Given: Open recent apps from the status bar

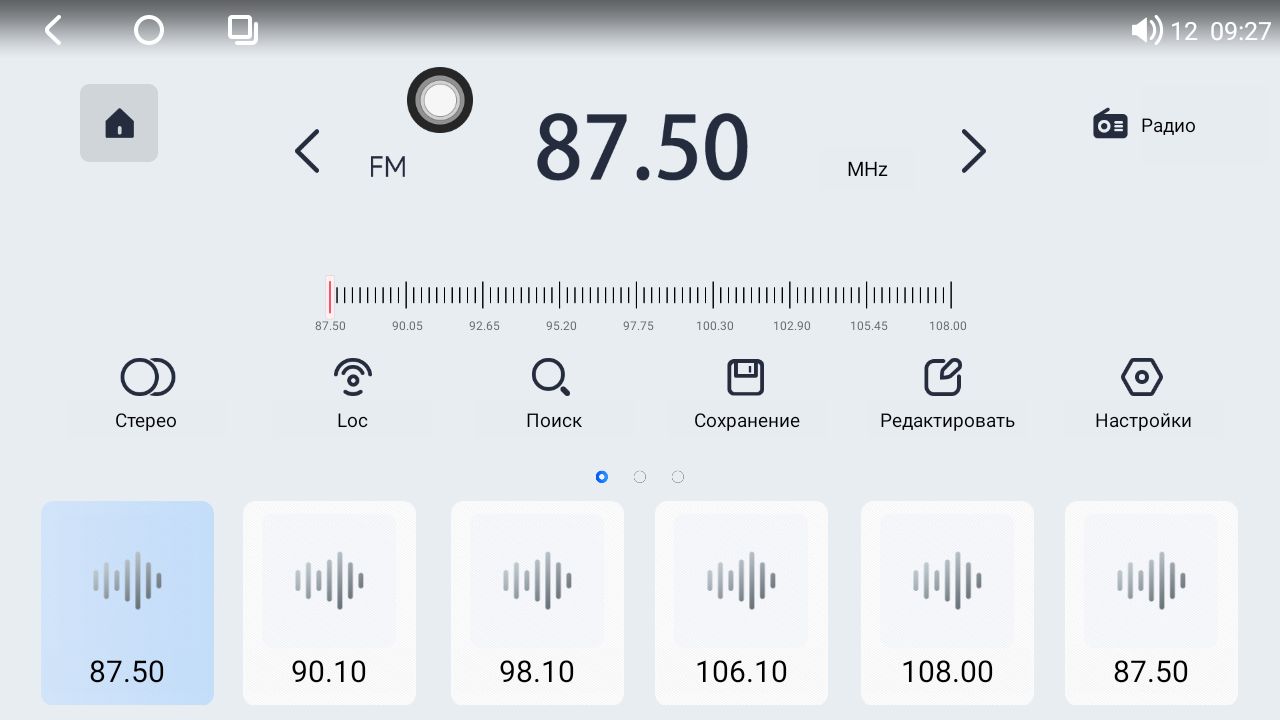Looking at the screenshot, I should coord(242,30).
